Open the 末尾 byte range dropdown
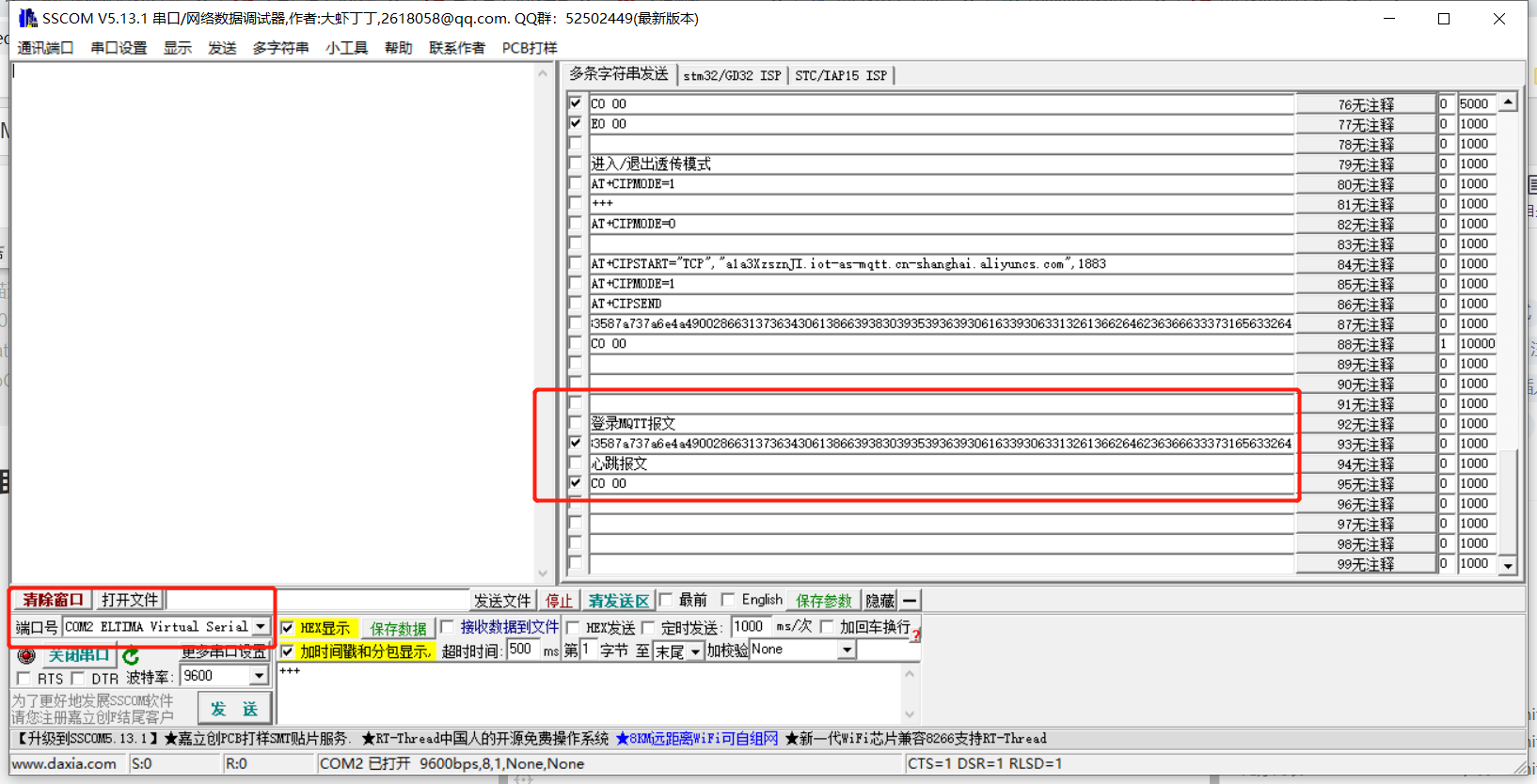This screenshot has height=784, width=1537. (695, 651)
